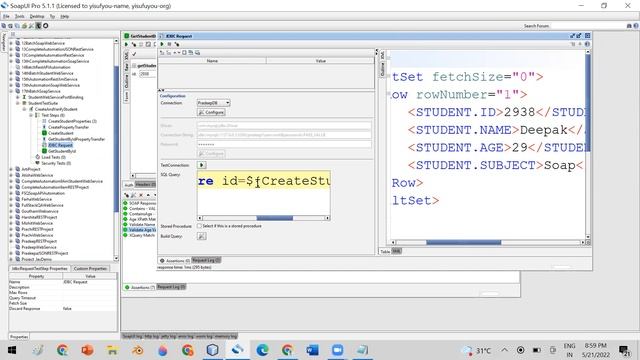Viewport: 640px width, 360px height.
Task: Select CreateStudentProperties step in tree
Action: click(72, 121)
